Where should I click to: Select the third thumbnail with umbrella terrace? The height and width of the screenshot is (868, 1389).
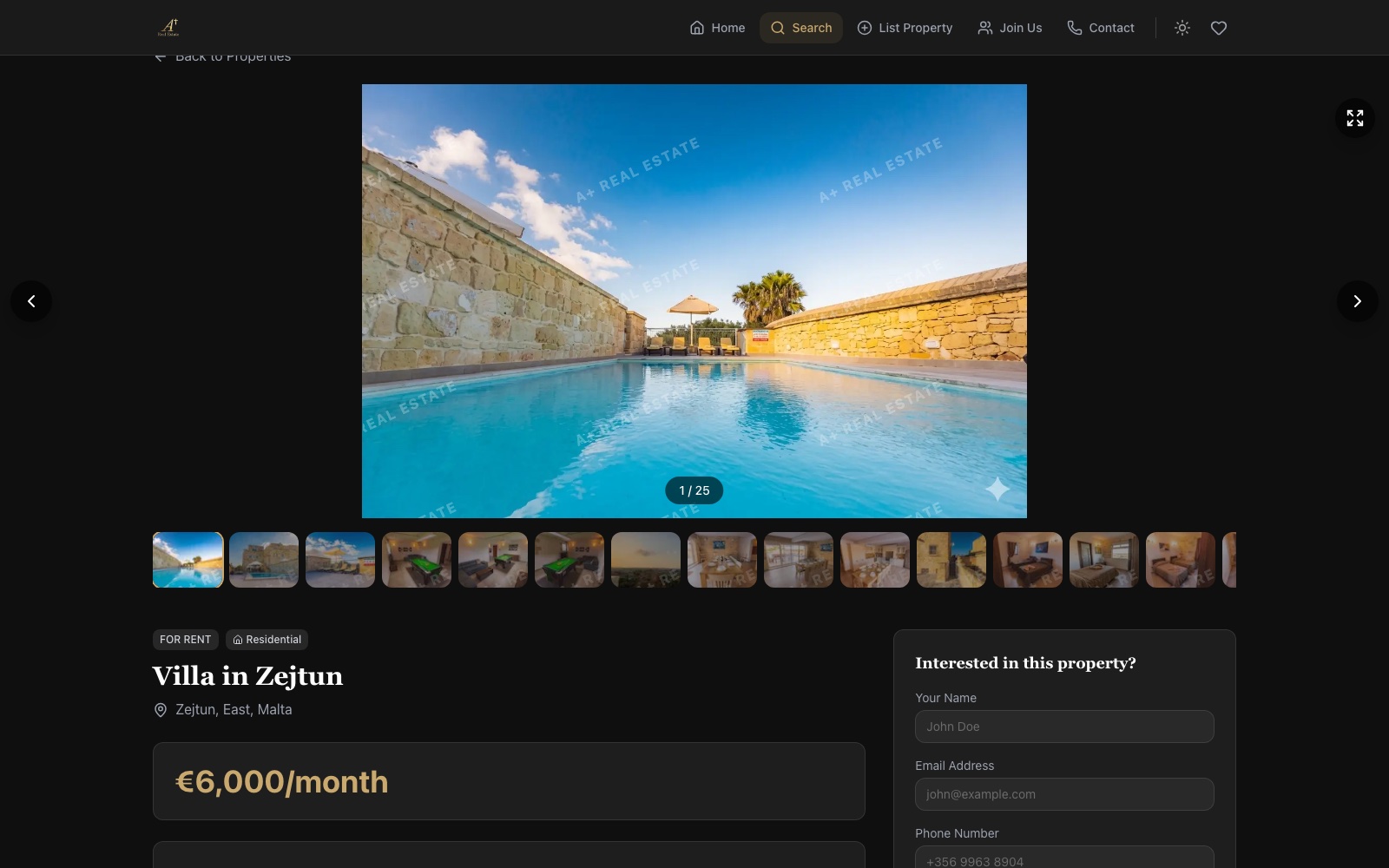[340, 560]
